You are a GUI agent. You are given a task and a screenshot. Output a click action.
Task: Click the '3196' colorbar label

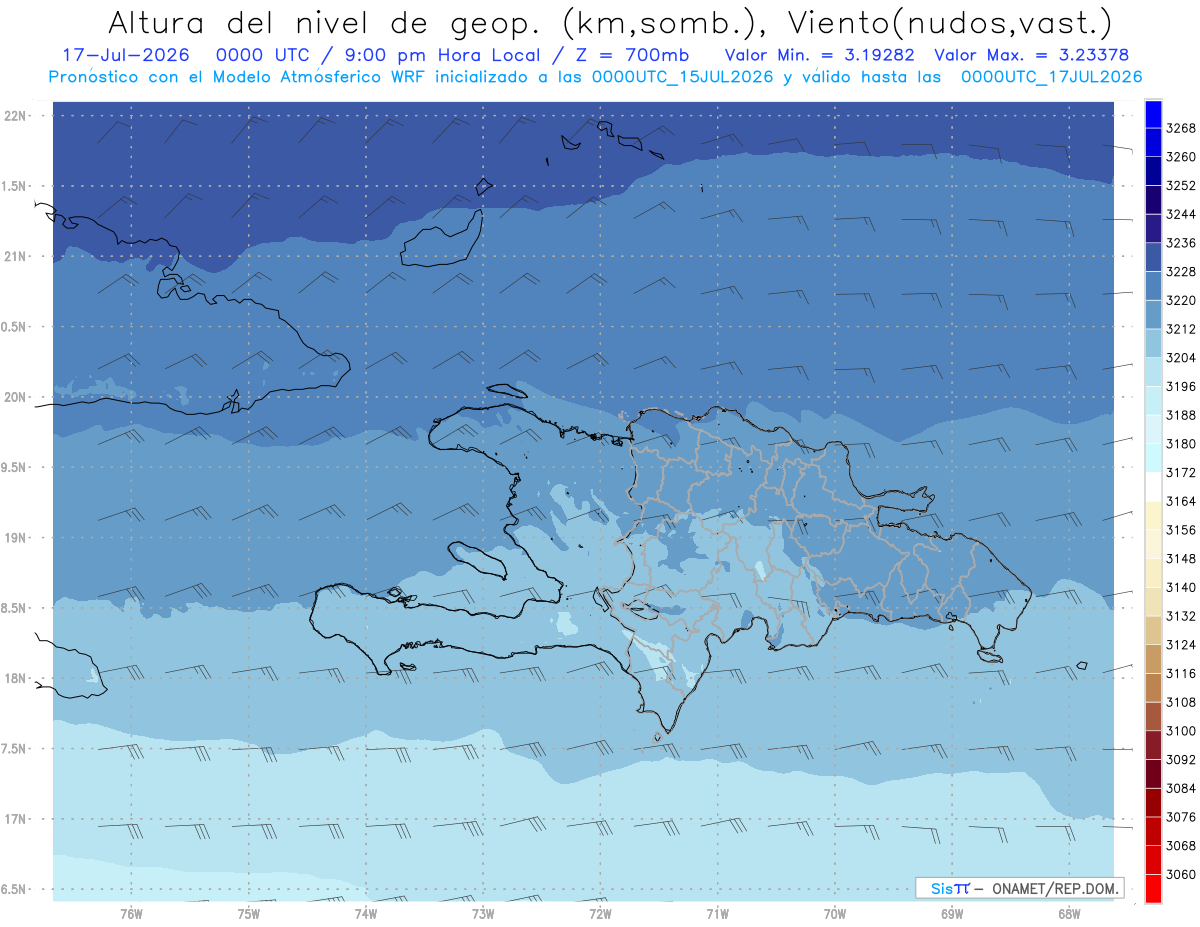pos(1181,386)
